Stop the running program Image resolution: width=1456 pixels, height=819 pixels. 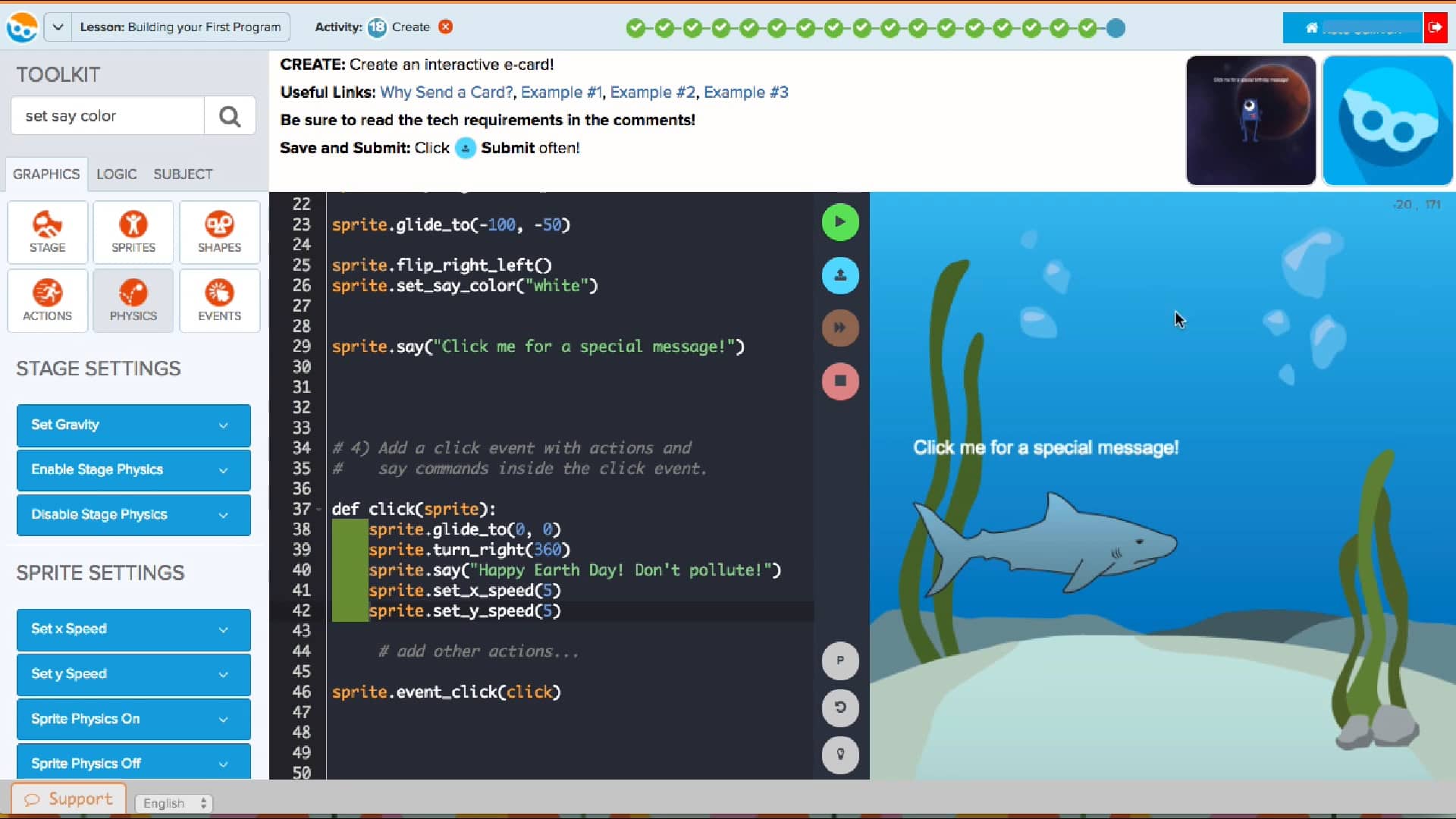[x=840, y=381]
